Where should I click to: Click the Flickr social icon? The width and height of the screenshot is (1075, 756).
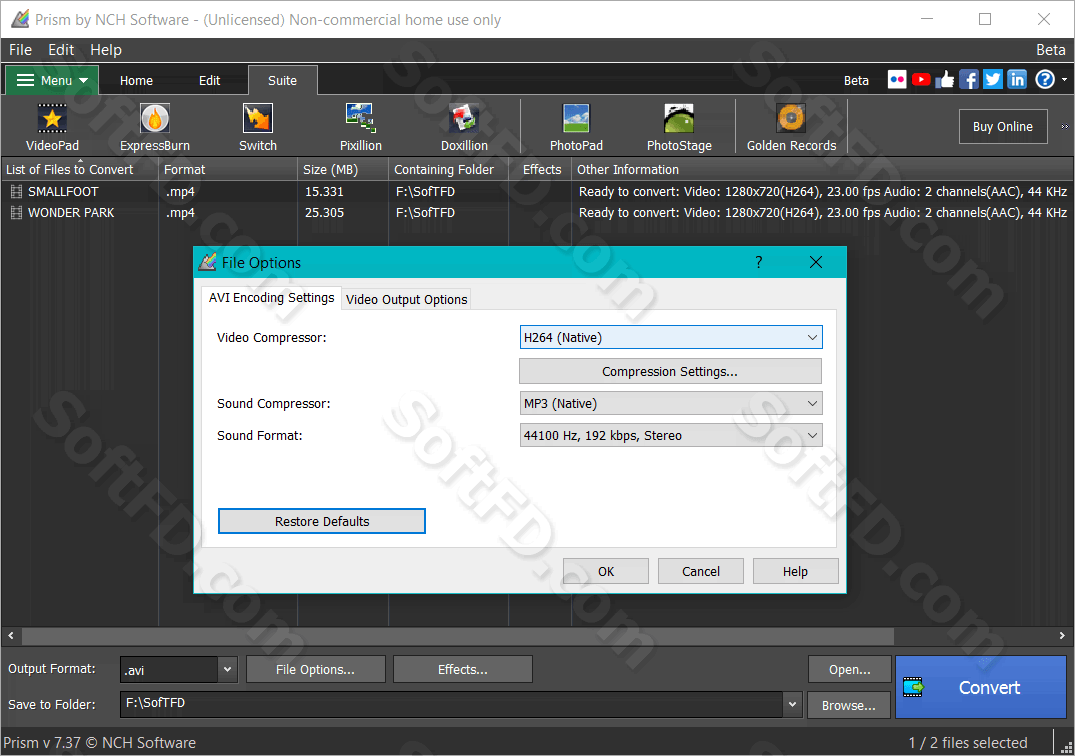[897, 80]
